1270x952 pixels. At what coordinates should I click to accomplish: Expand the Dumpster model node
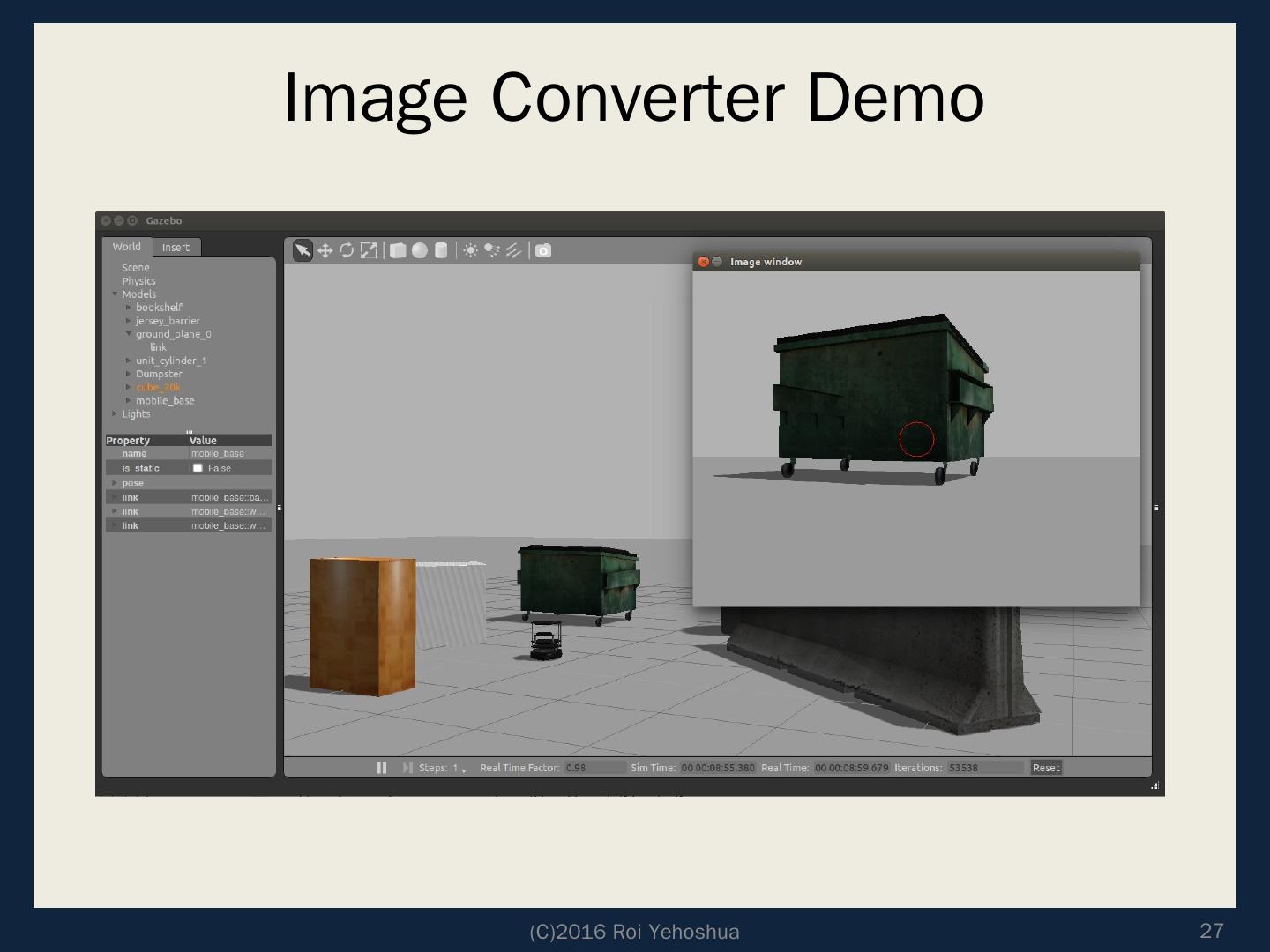[129, 374]
